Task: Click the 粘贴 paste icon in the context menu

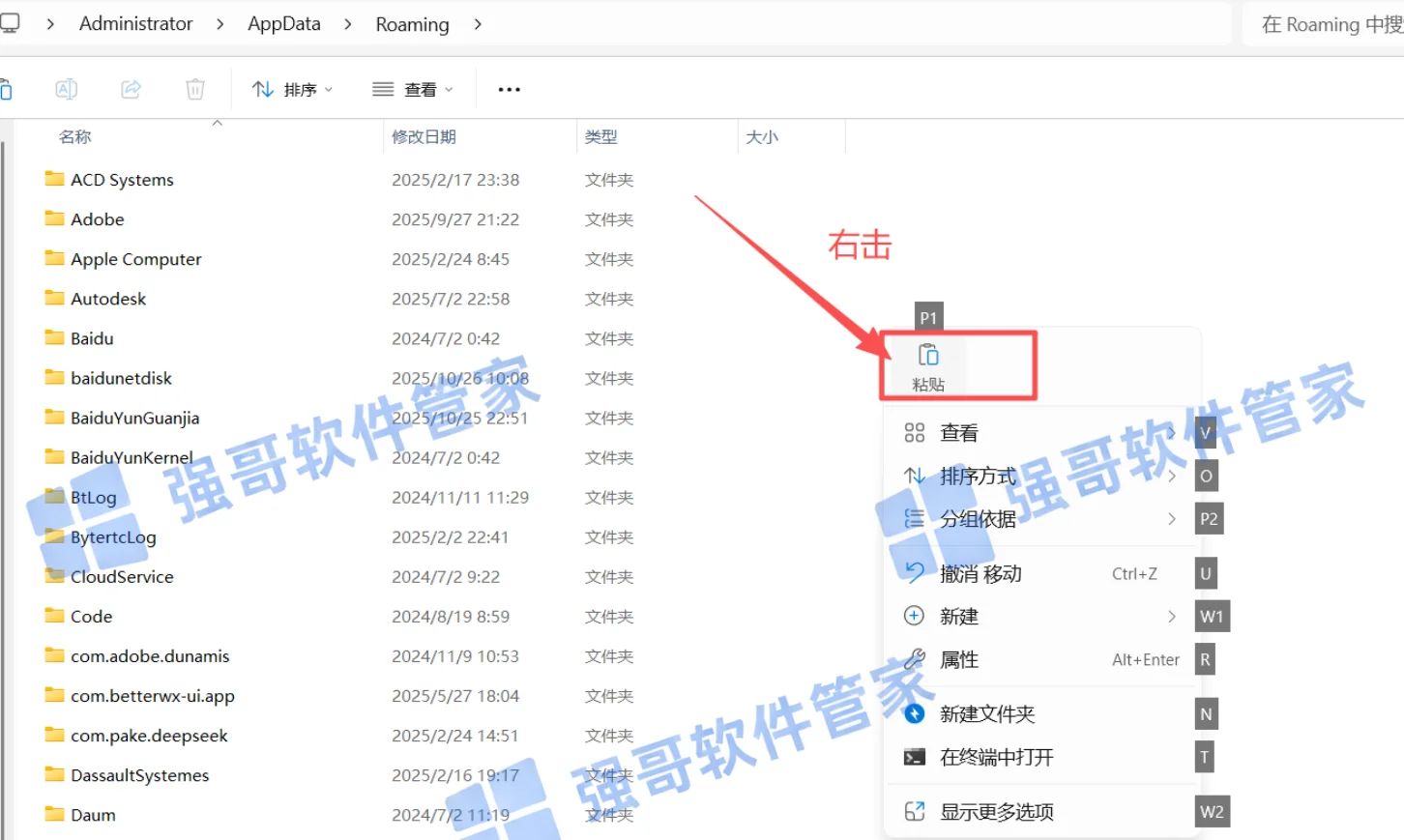Action: click(x=928, y=356)
